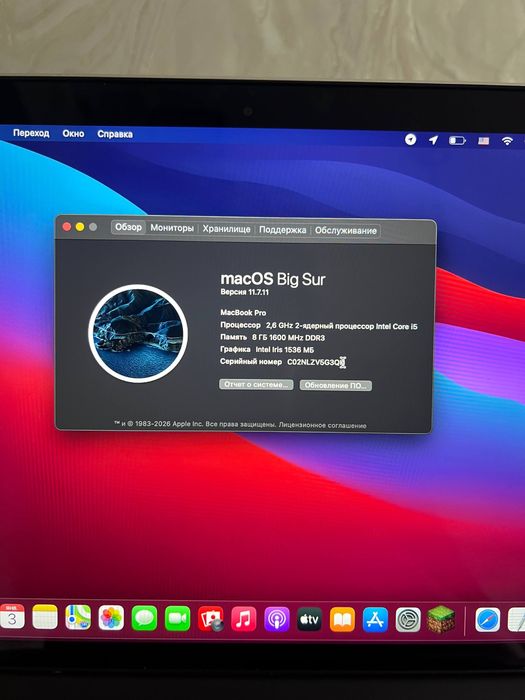Open Safari from the Dock
Image resolution: width=525 pixels, height=700 pixels.
[x=488, y=620]
